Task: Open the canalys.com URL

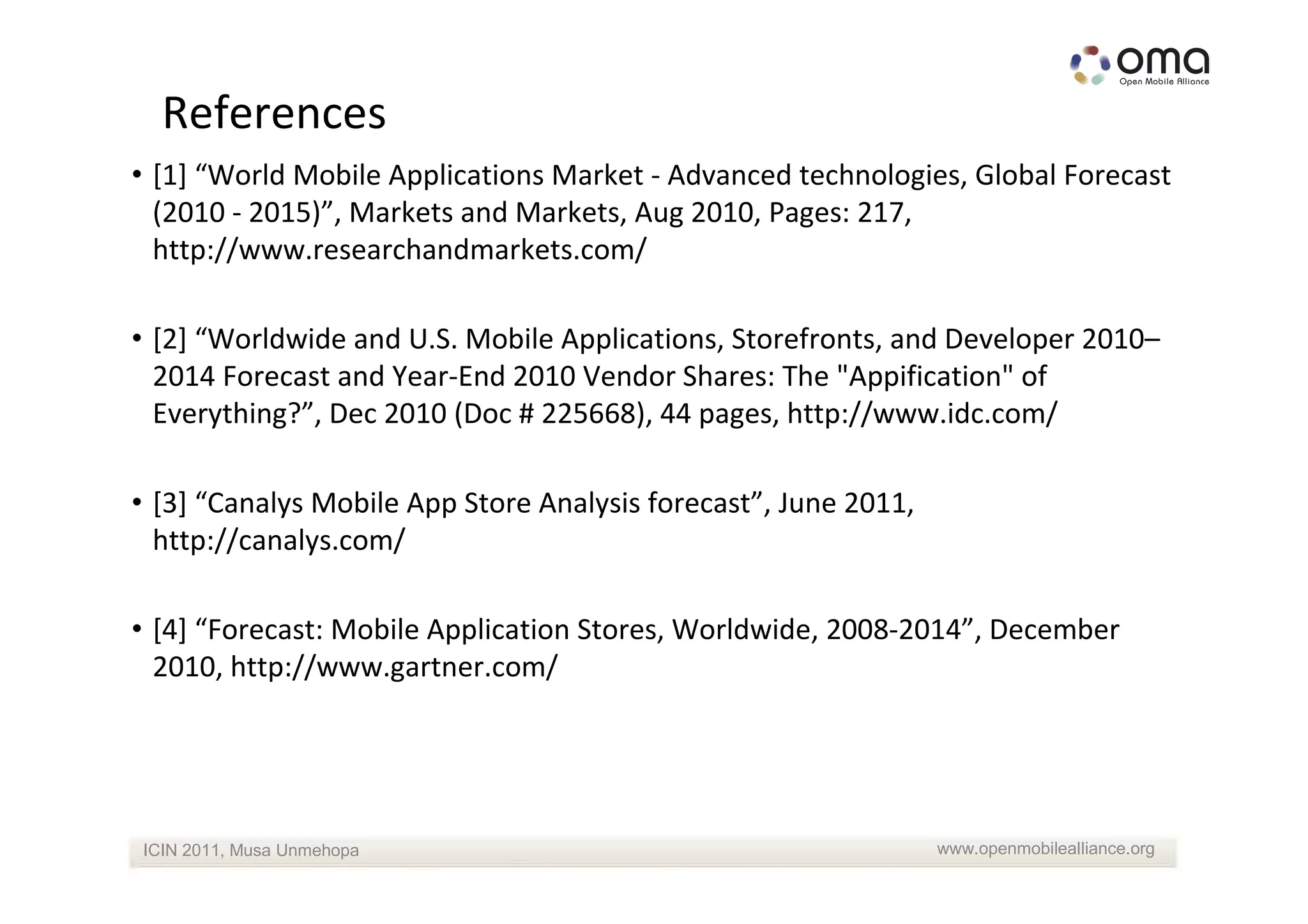Action: point(278,541)
